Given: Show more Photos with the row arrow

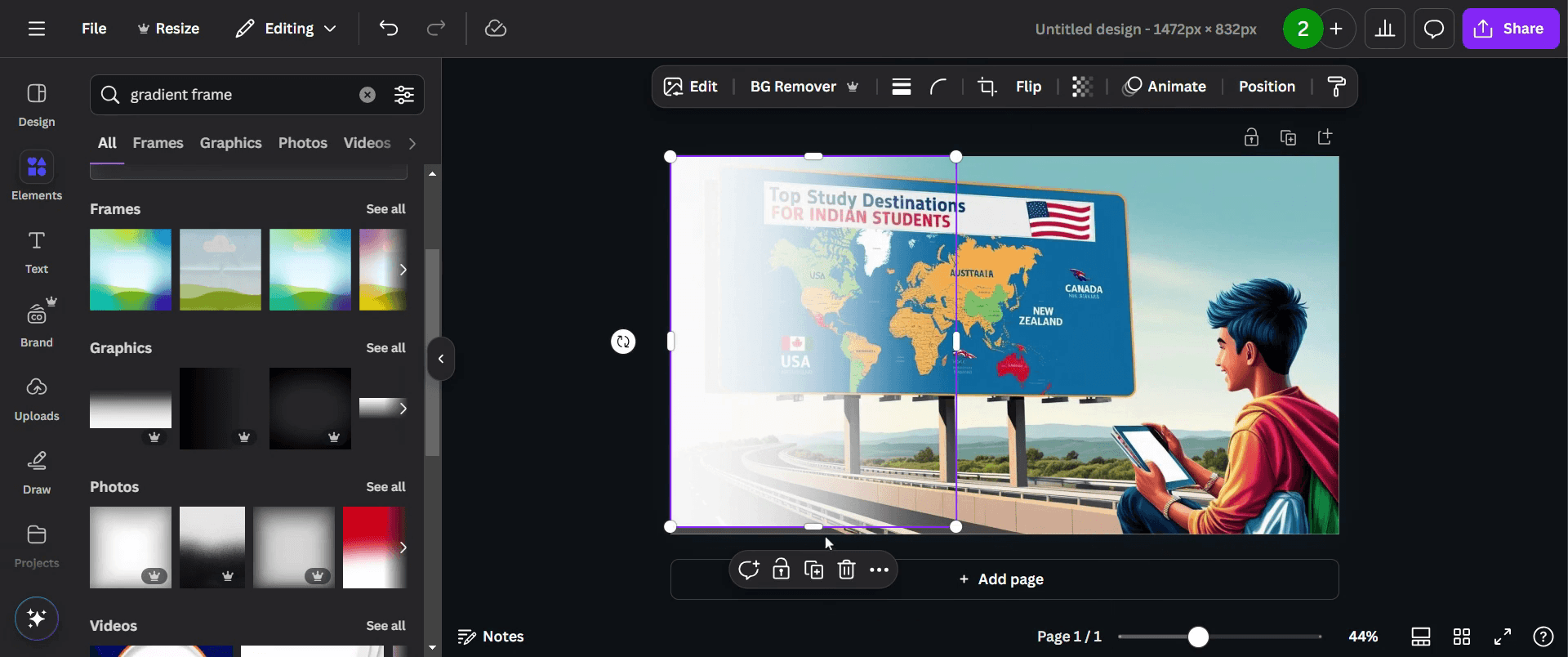Looking at the screenshot, I should pos(403,547).
